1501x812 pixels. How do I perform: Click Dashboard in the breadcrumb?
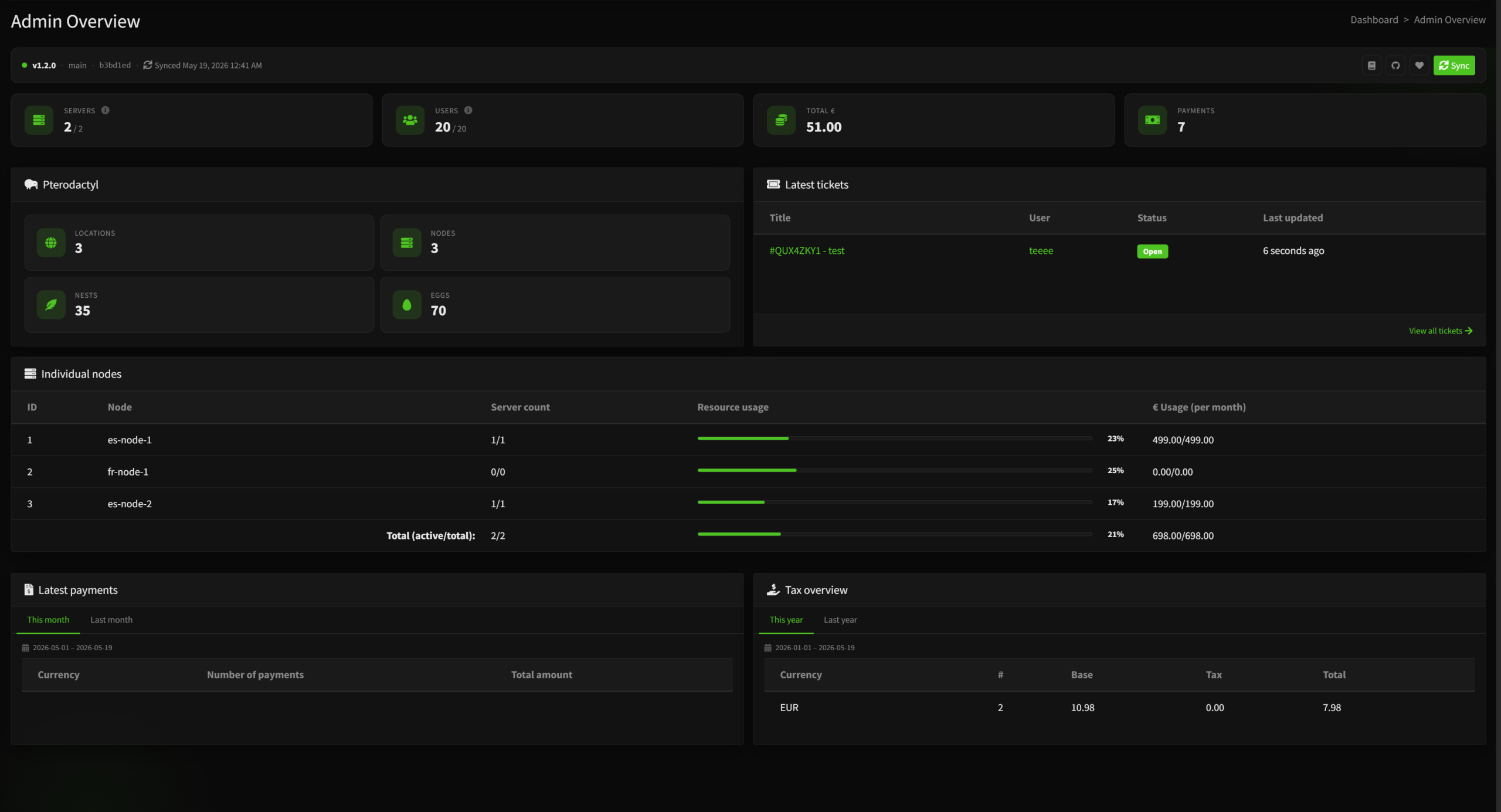coord(1374,20)
